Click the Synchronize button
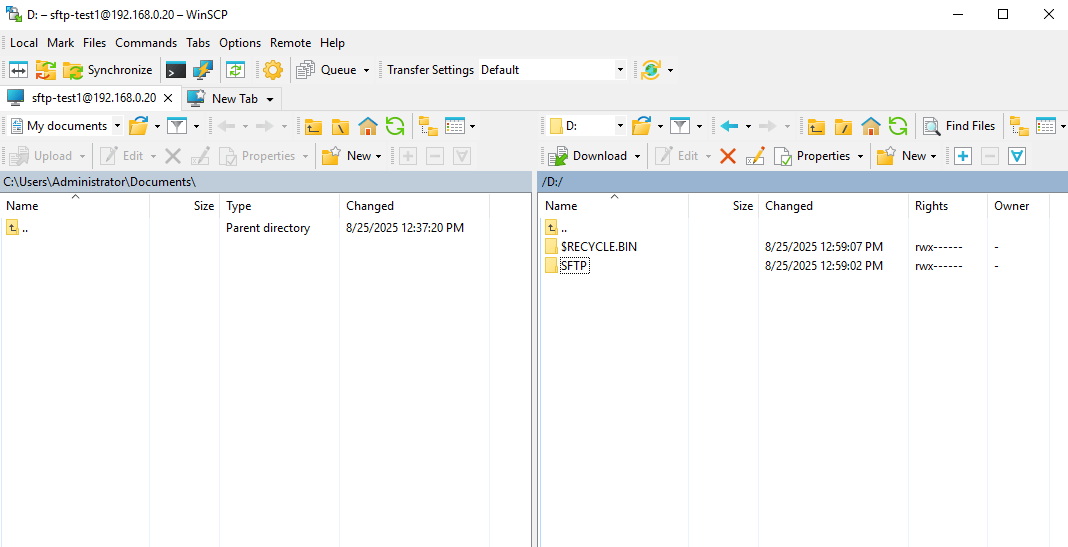The width and height of the screenshot is (1068, 547). click(x=108, y=69)
